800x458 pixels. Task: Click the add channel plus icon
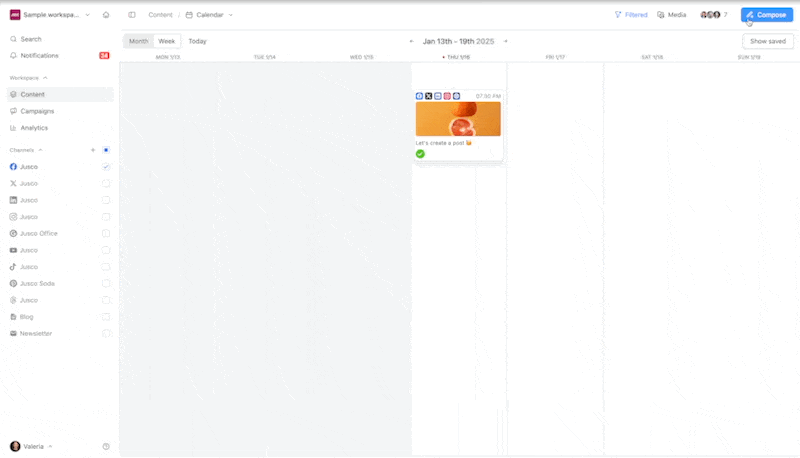pyautogui.click(x=93, y=150)
